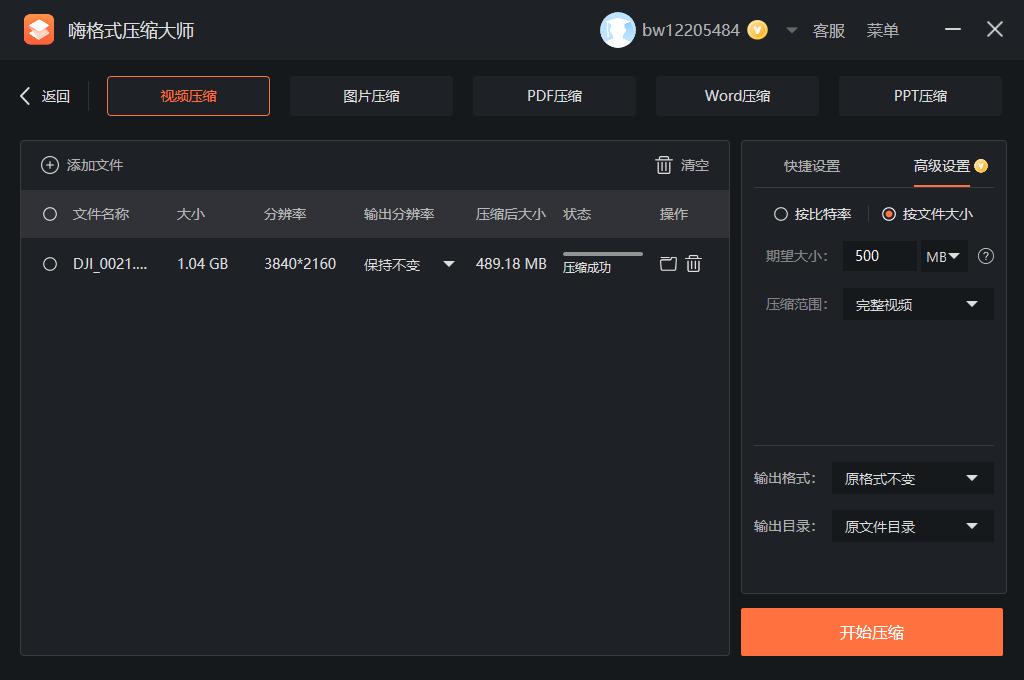
Task: Switch to the 图片压缩 tab
Action: tap(371, 95)
